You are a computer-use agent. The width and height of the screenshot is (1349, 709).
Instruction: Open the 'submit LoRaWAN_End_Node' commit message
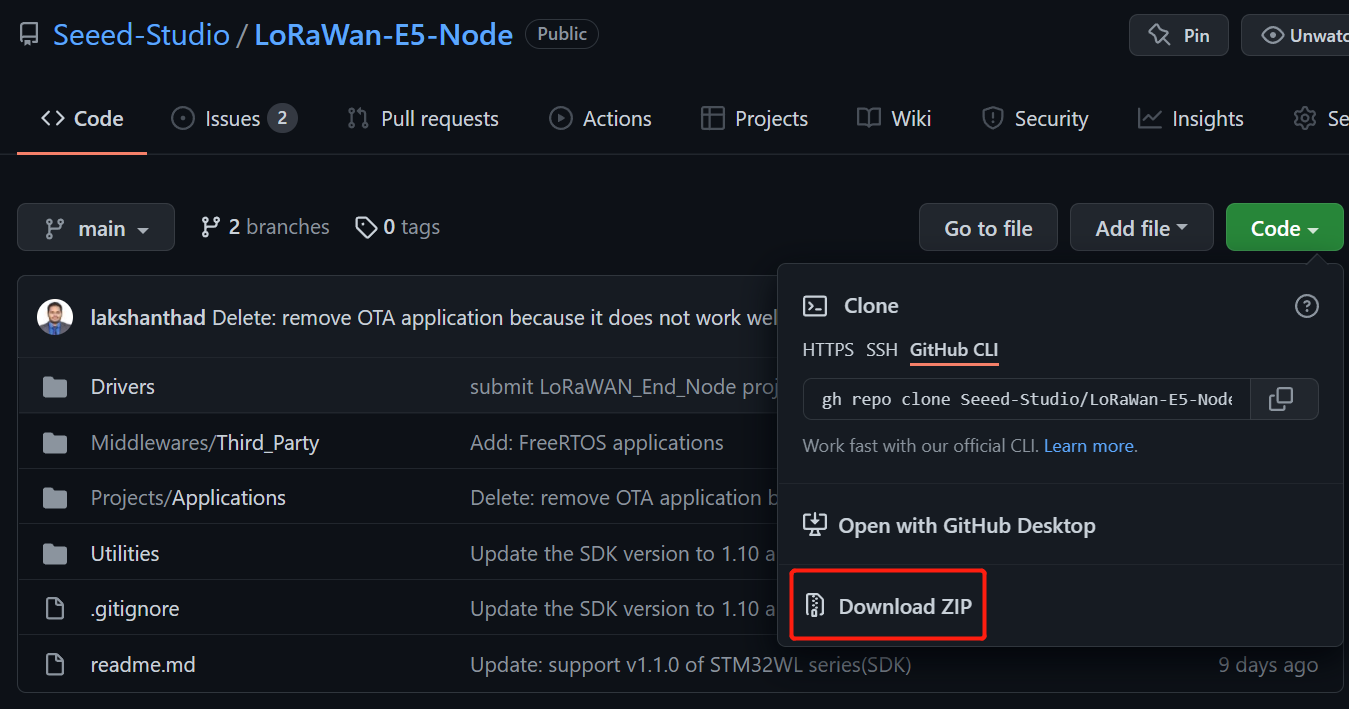pos(624,387)
